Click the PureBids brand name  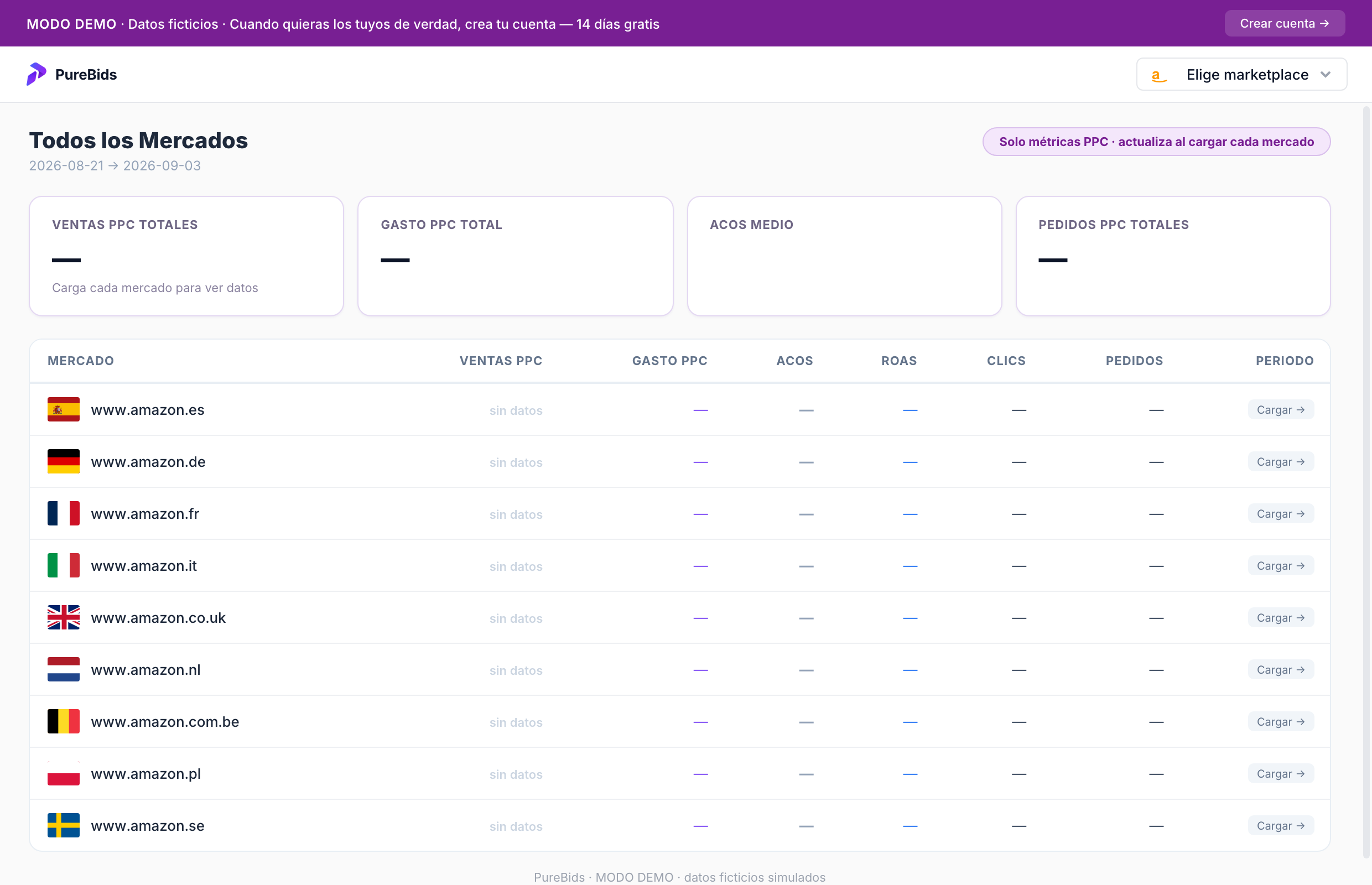[86, 75]
